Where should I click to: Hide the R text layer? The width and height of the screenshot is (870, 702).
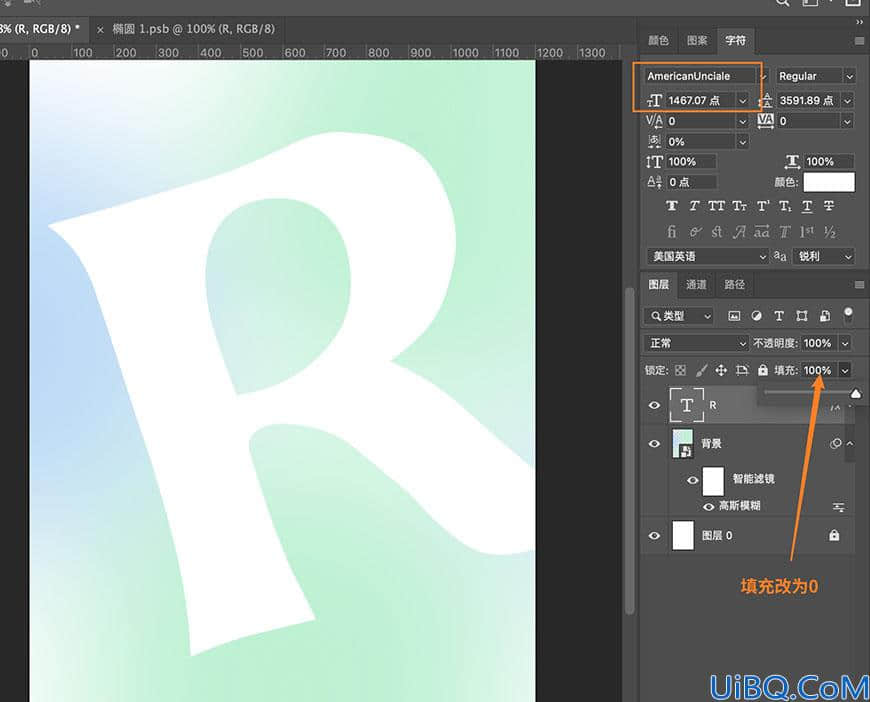pyautogui.click(x=654, y=405)
